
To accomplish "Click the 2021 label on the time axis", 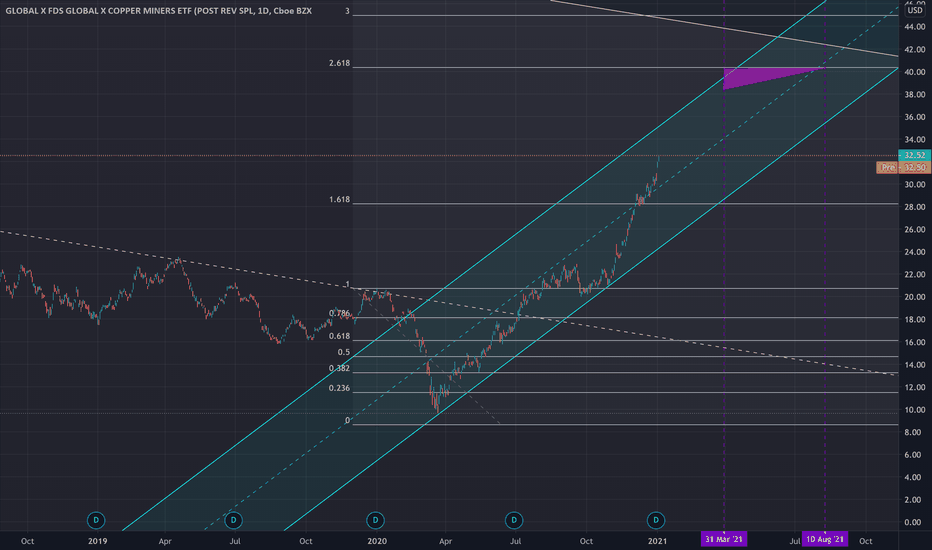I will [x=657, y=541].
